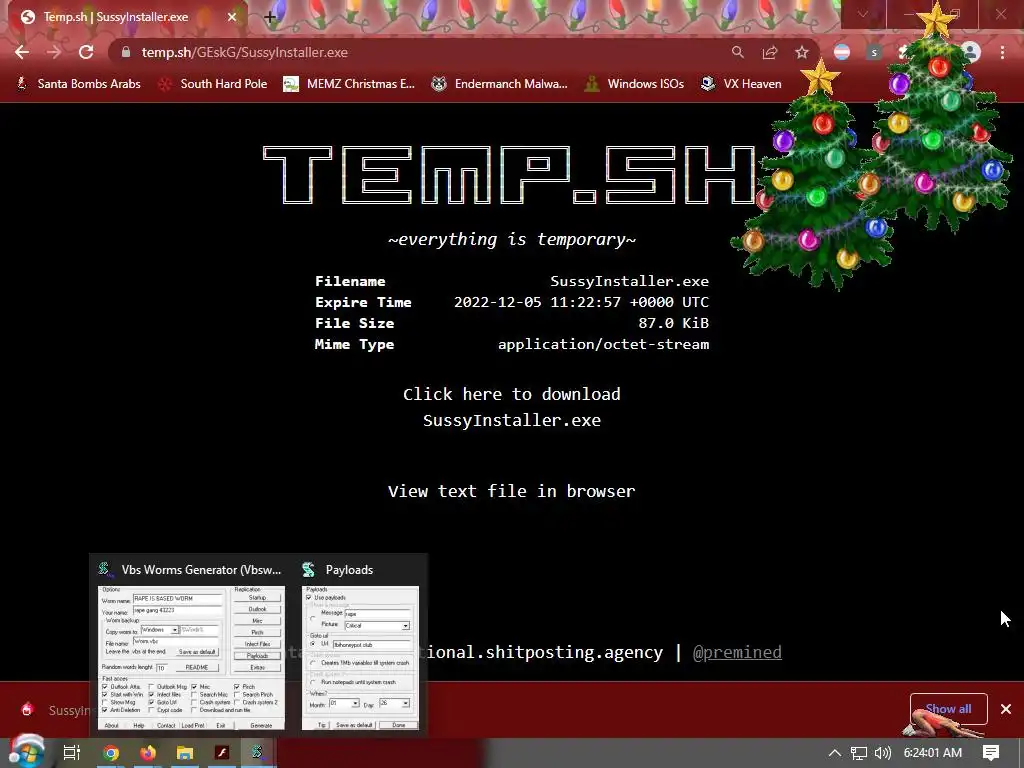Open Task View on the taskbar

click(x=71, y=753)
